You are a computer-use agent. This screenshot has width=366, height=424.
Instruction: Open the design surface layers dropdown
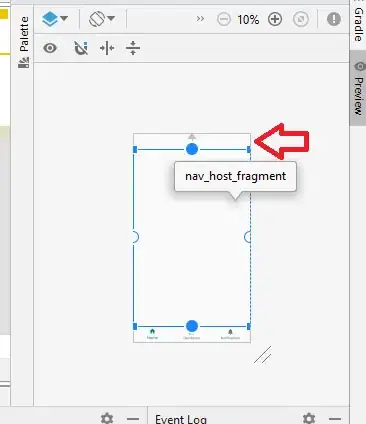(x=55, y=19)
